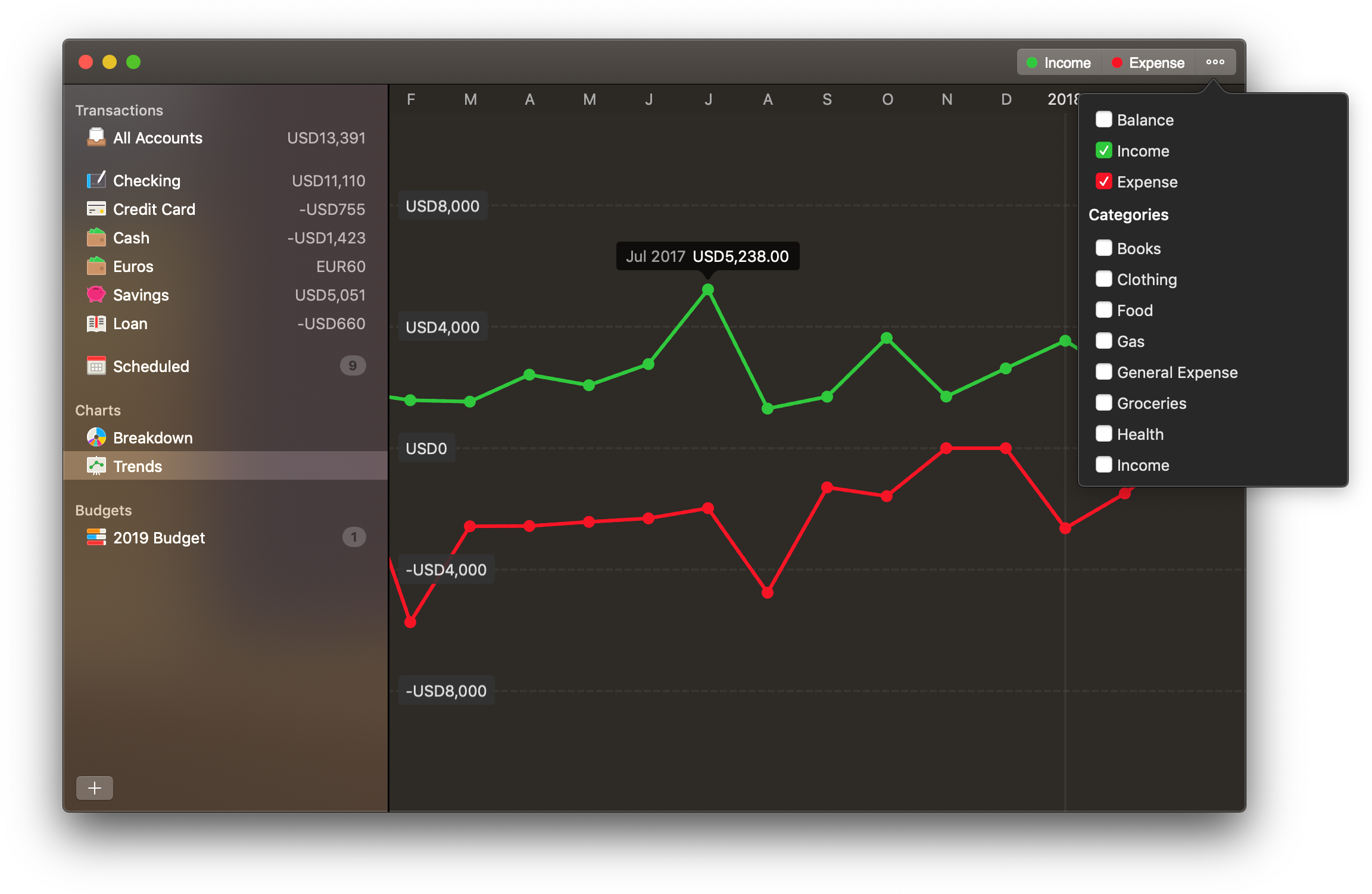This screenshot has width=1372, height=894.
Task: Uncheck the Income series checkbox
Action: pyautogui.click(x=1103, y=150)
